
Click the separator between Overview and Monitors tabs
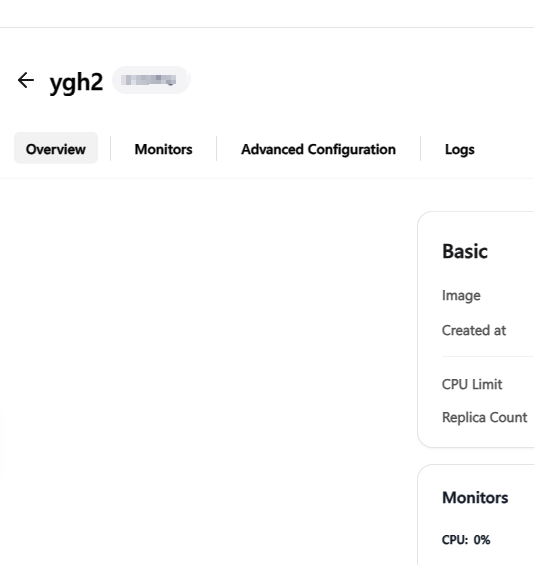110,148
